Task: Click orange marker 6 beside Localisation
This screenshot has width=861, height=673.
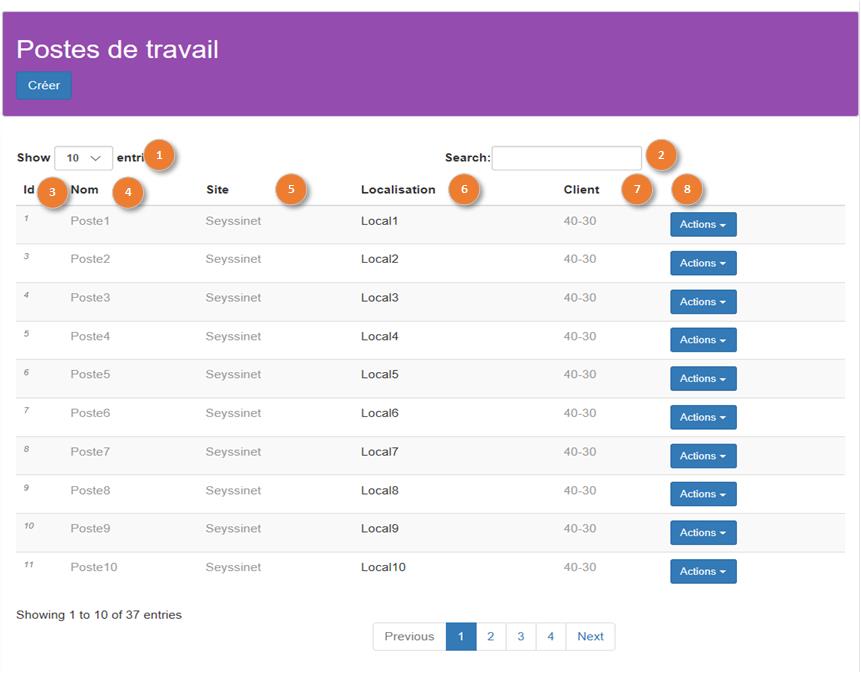Action: [464, 189]
